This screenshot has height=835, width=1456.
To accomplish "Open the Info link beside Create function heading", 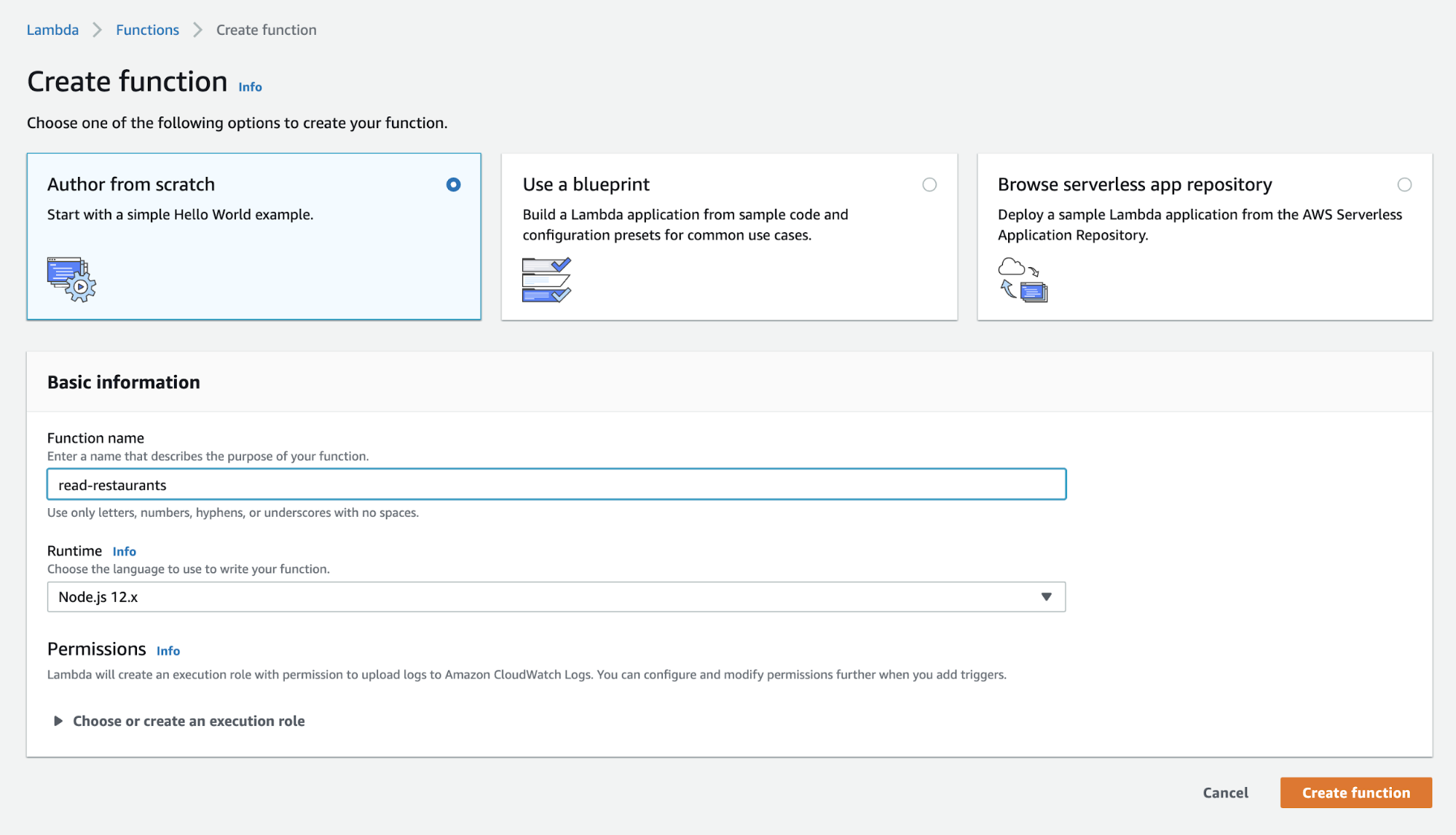I will coord(249,86).
